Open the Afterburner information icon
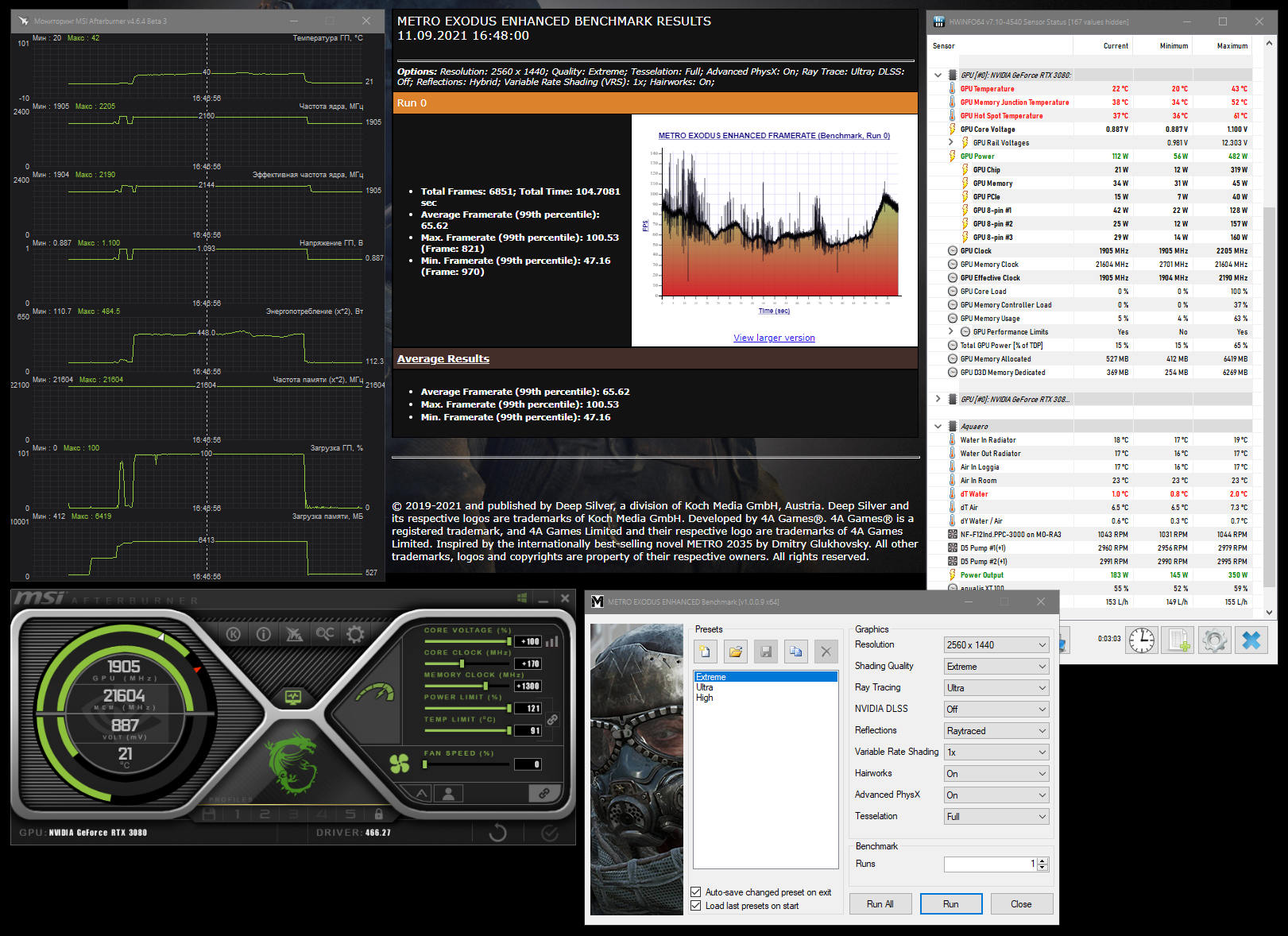 tap(264, 634)
